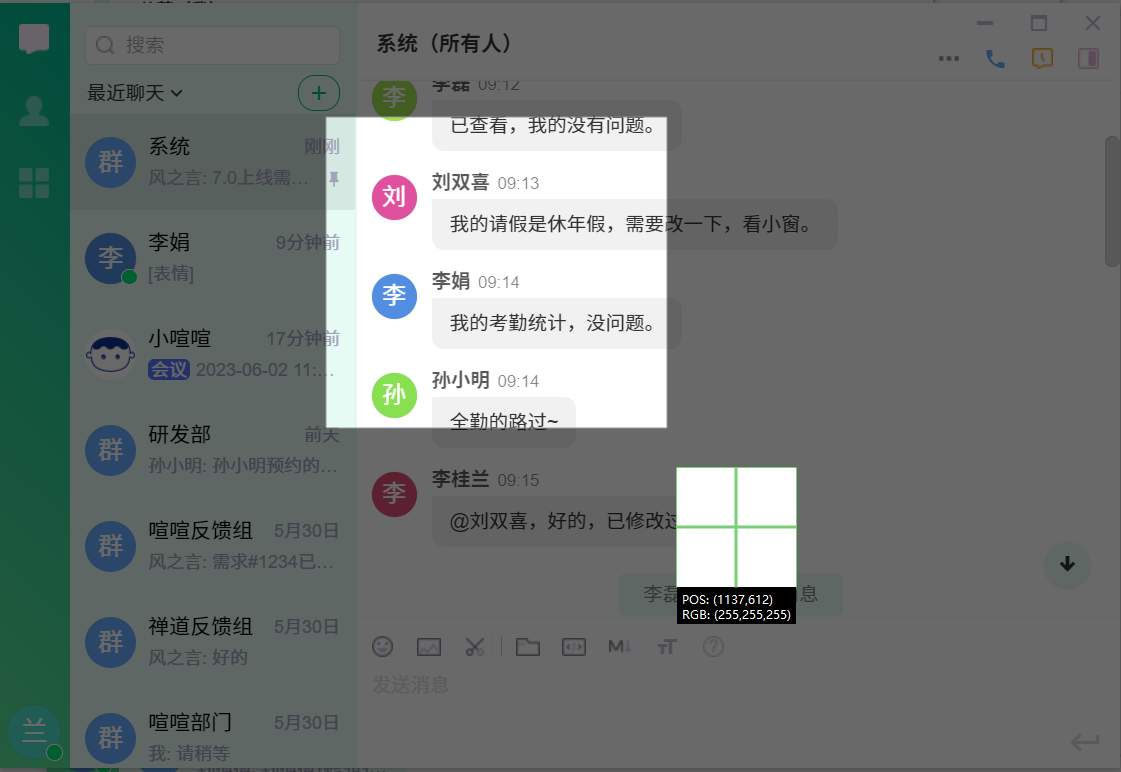Image resolution: width=1121 pixels, height=772 pixels.
Task: Click the font size text icon
Action: coord(666,647)
